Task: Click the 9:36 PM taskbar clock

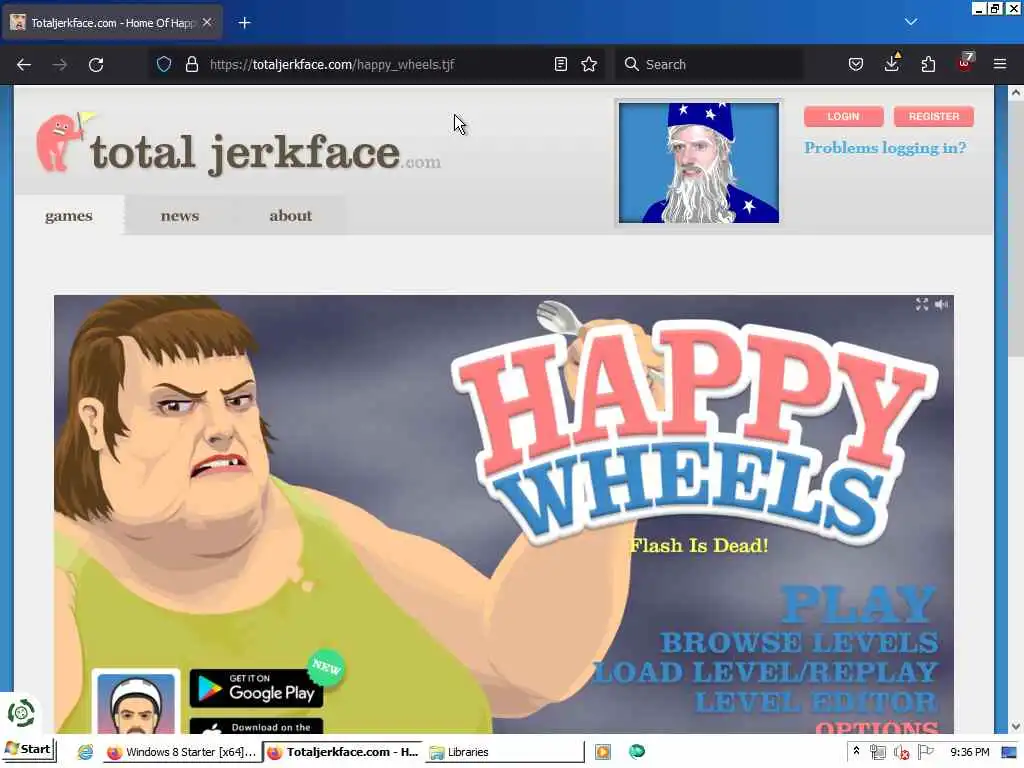Action: [x=969, y=752]
